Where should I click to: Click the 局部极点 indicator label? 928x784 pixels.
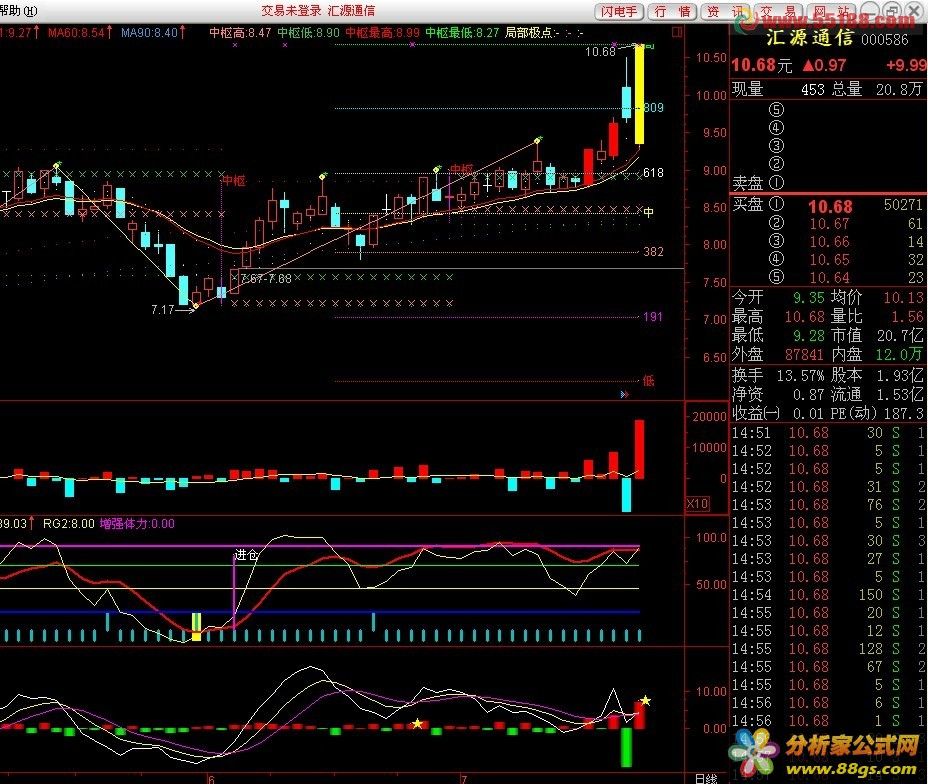coord(544,33)
